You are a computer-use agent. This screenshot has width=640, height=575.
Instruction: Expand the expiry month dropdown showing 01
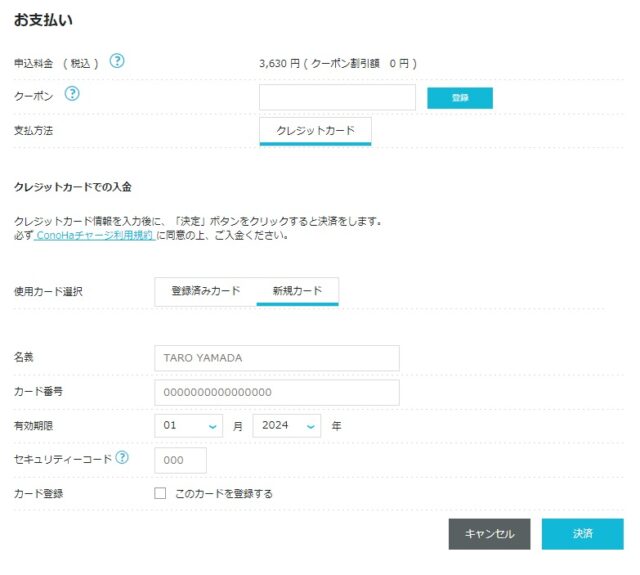pyautogui.click(x=189, y=426)
